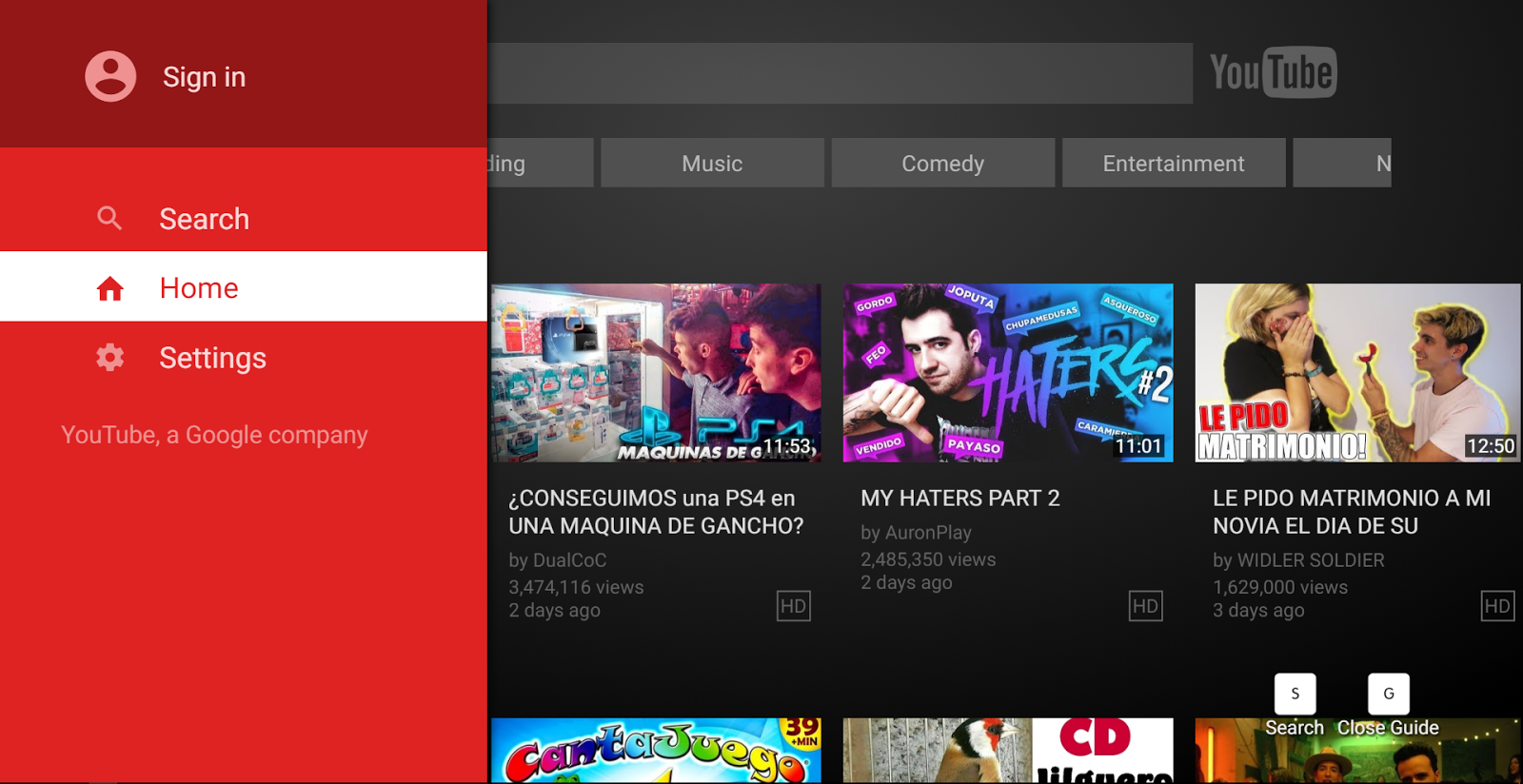The image size is (1523, 784).
Task: Open Search from the guide menu
Action: 244,218
